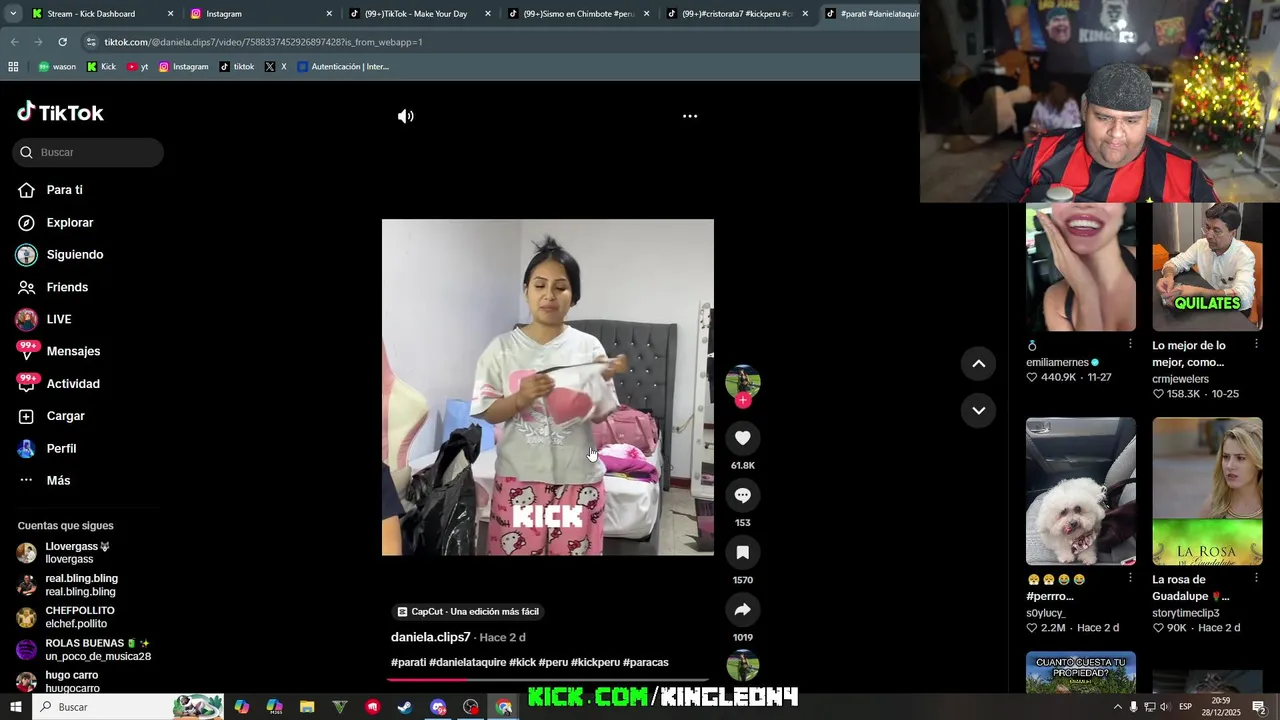Open the wason bookmark
Screen dimensions: 1280x720
57,67
